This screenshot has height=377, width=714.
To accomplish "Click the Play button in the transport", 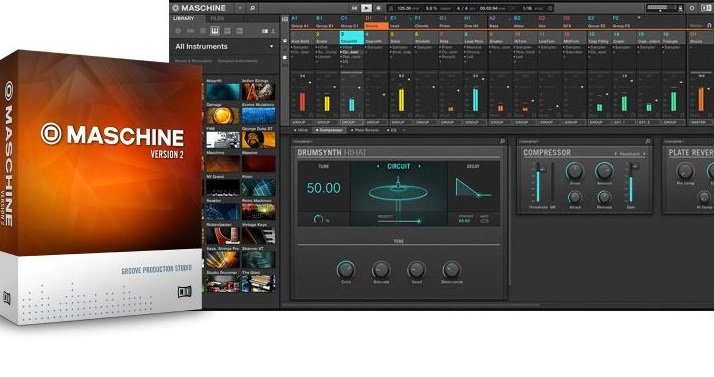I will point(366,8).
